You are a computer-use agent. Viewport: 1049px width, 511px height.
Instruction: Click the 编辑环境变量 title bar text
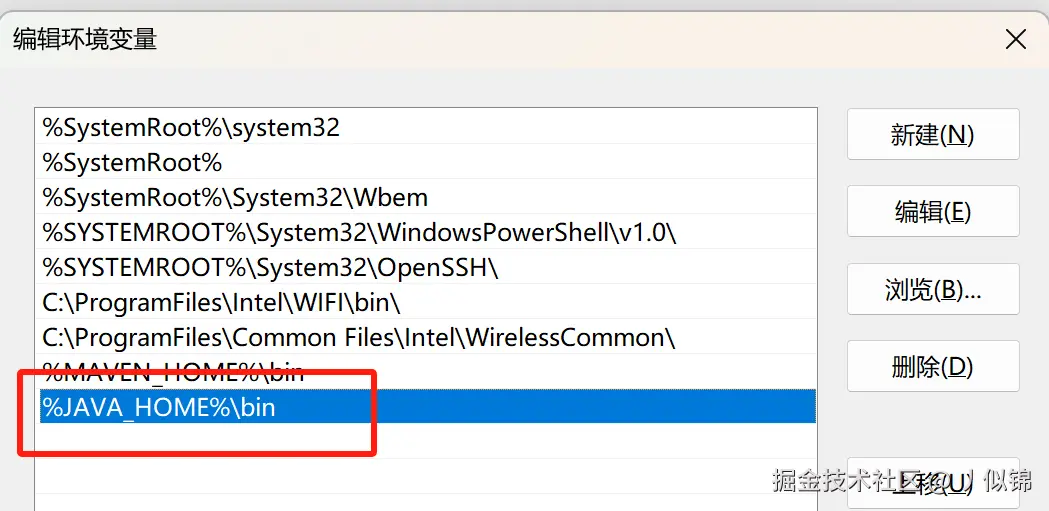click(x=85, y=40)
